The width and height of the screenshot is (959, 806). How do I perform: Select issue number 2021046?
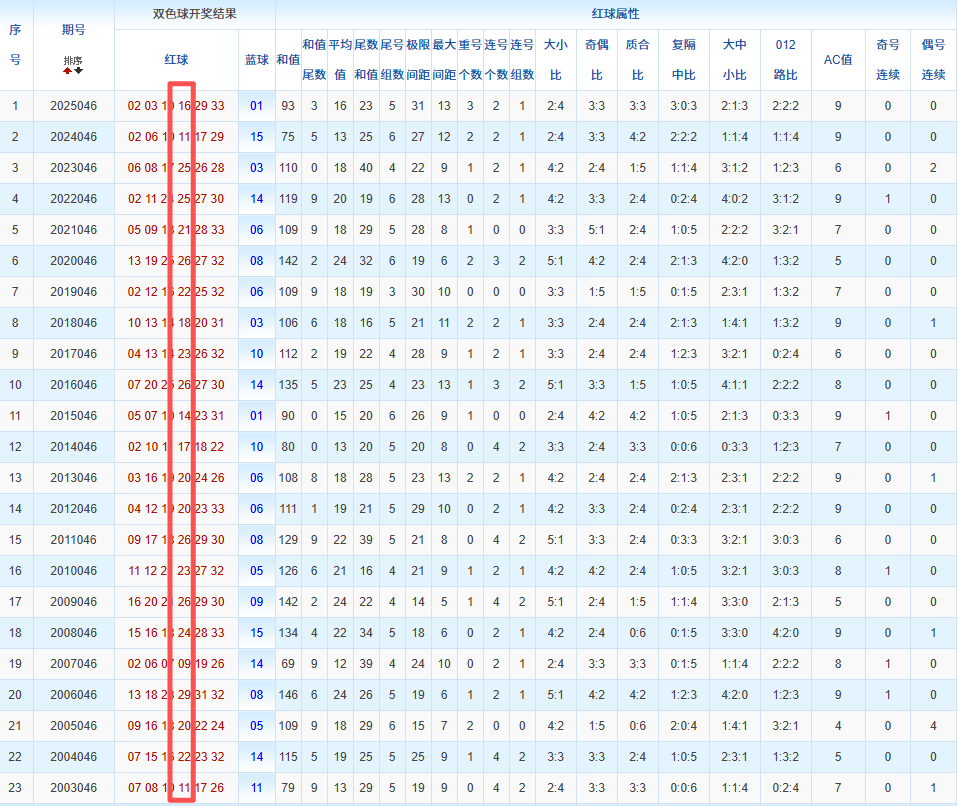tap(73, 230)
